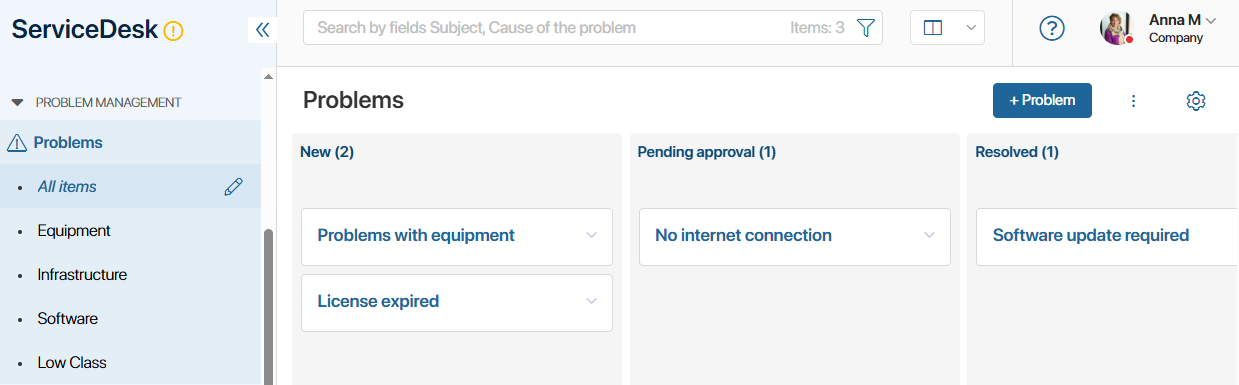The width and height of the screenshot is (1239, 385).
Task: Collapse sidebar with double chevron icon
Action: pyautogui.click(x=262, y=30)
